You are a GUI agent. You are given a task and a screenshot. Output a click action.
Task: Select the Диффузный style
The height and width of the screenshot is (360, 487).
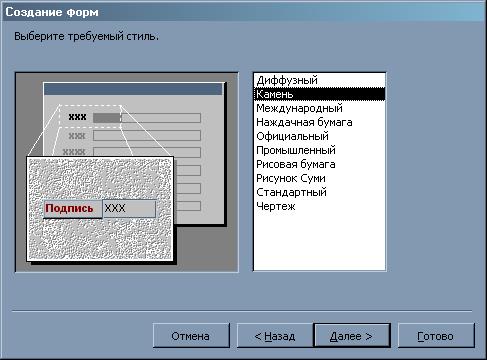[x=319, y=80]
